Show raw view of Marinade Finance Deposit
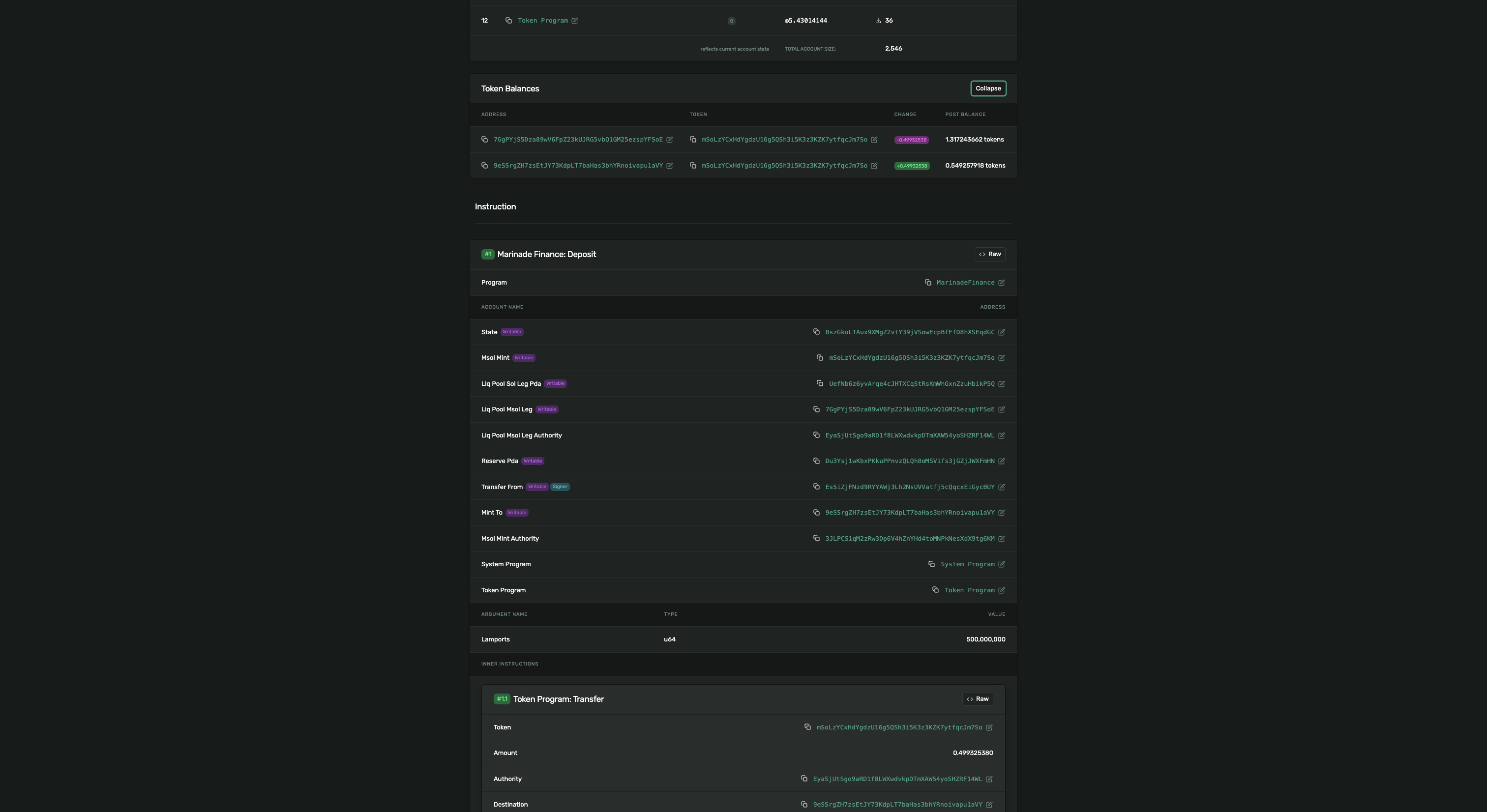The width and height of the screenshot is (1487, 812). (989, 255)
